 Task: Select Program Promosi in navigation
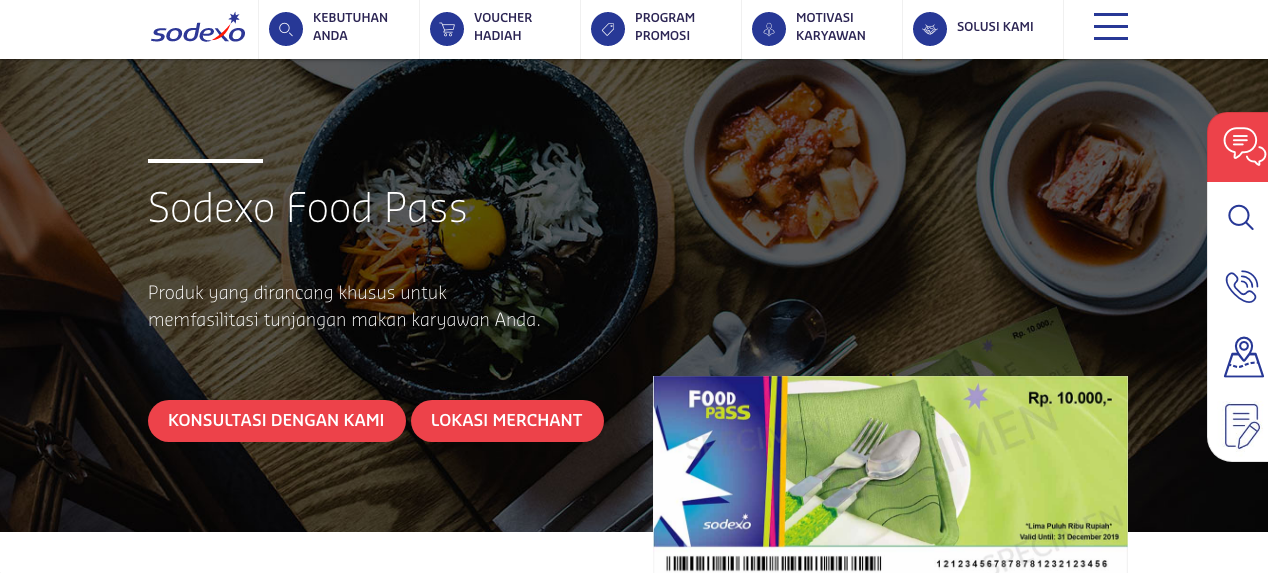pyautogui.click(x=665, y=27)
